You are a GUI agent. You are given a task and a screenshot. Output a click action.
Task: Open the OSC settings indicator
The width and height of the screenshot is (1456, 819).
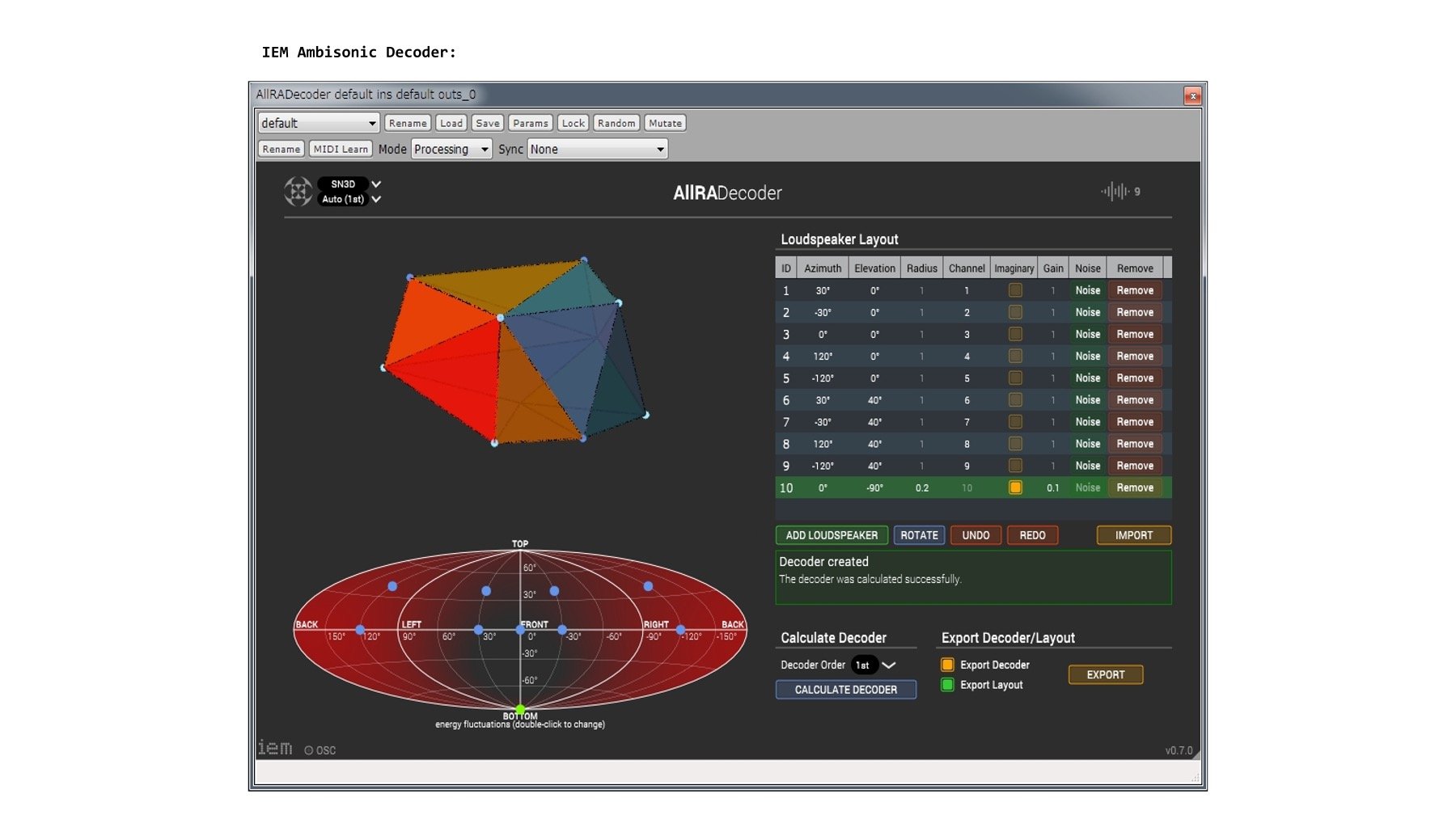[x=320, y=750]
